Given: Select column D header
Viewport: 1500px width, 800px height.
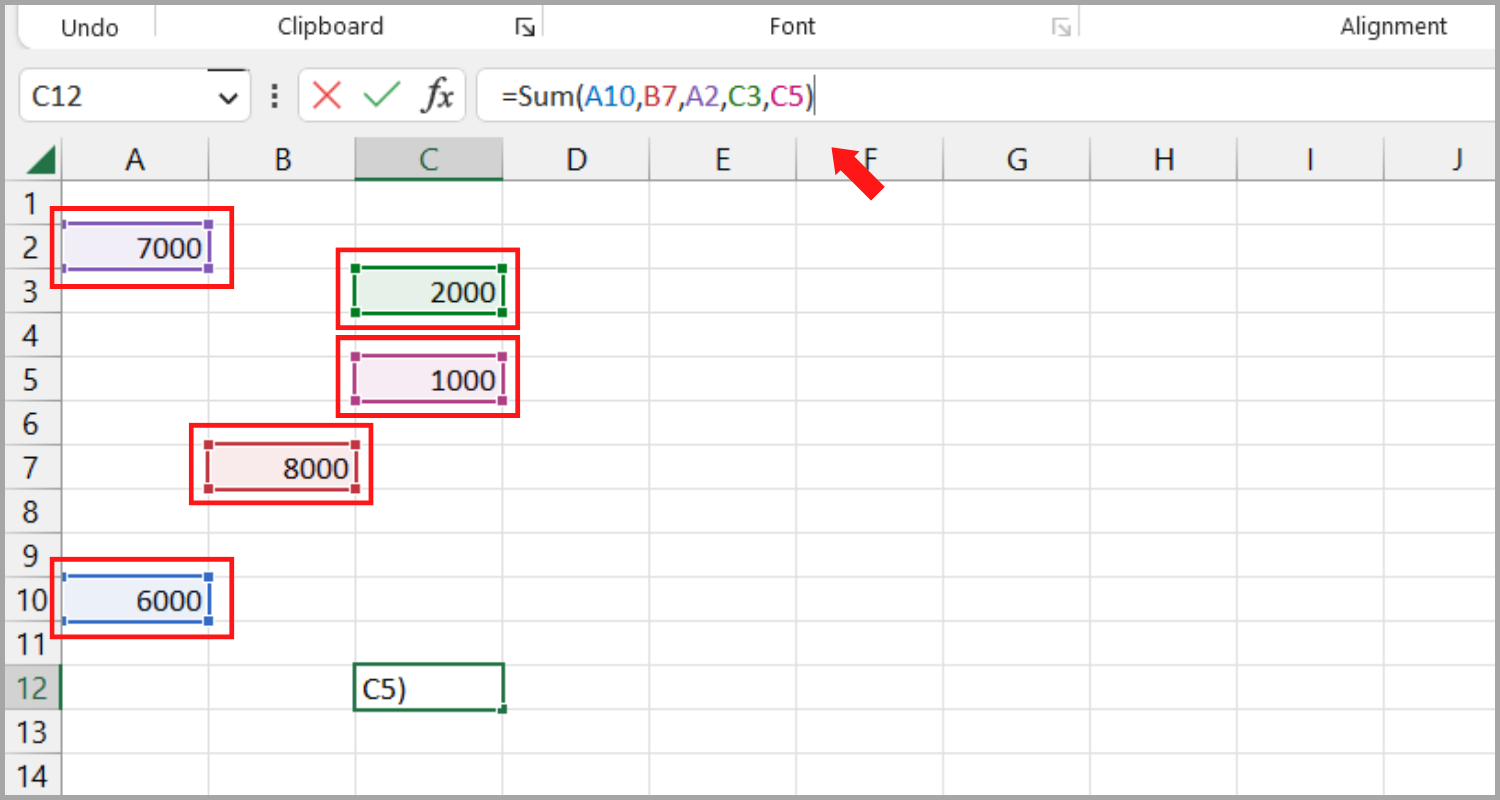Looking at the screenshot, I should [x=576, y=159].
